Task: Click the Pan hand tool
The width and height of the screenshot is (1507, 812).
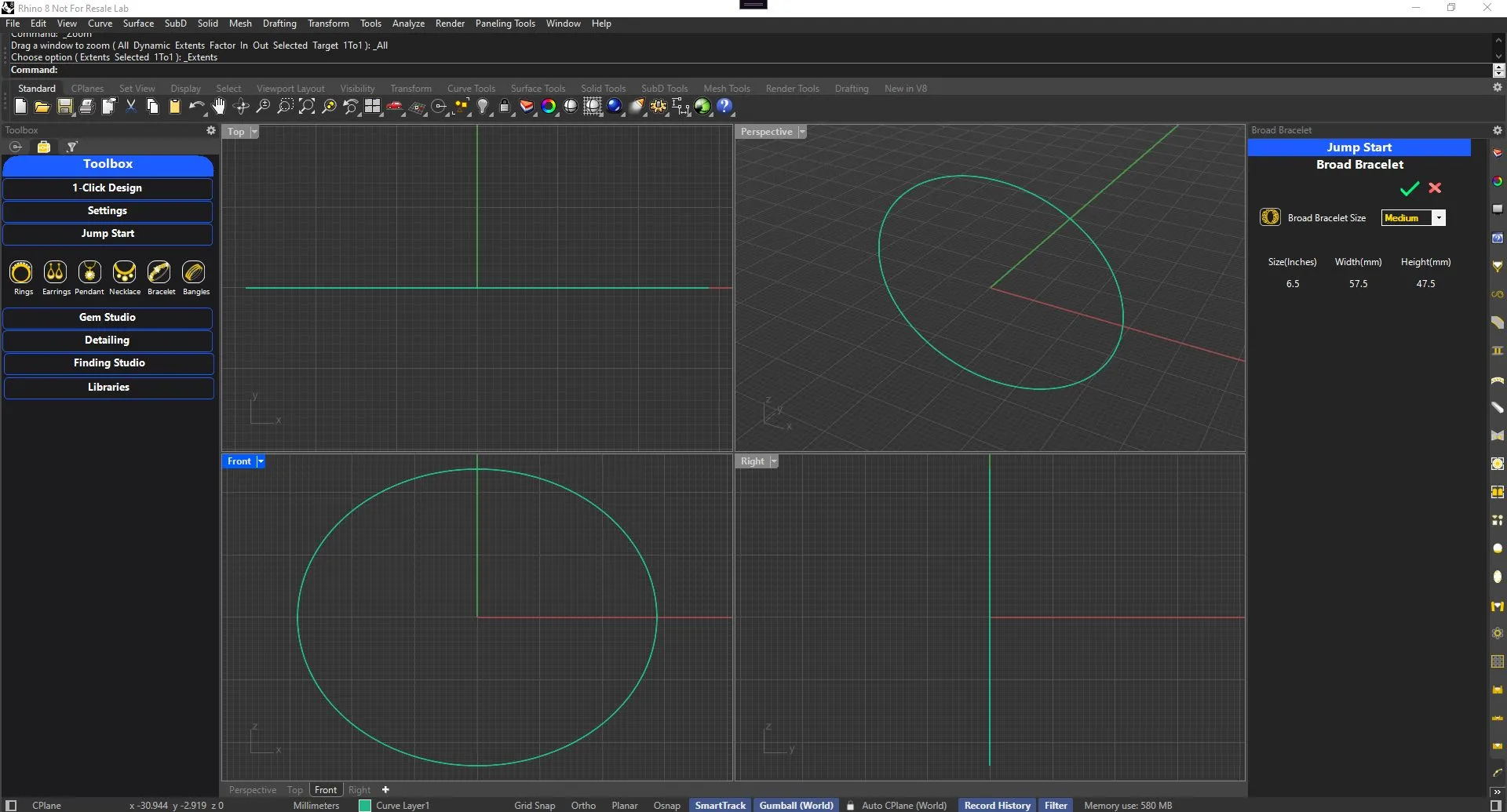Action: coord(219,107)
